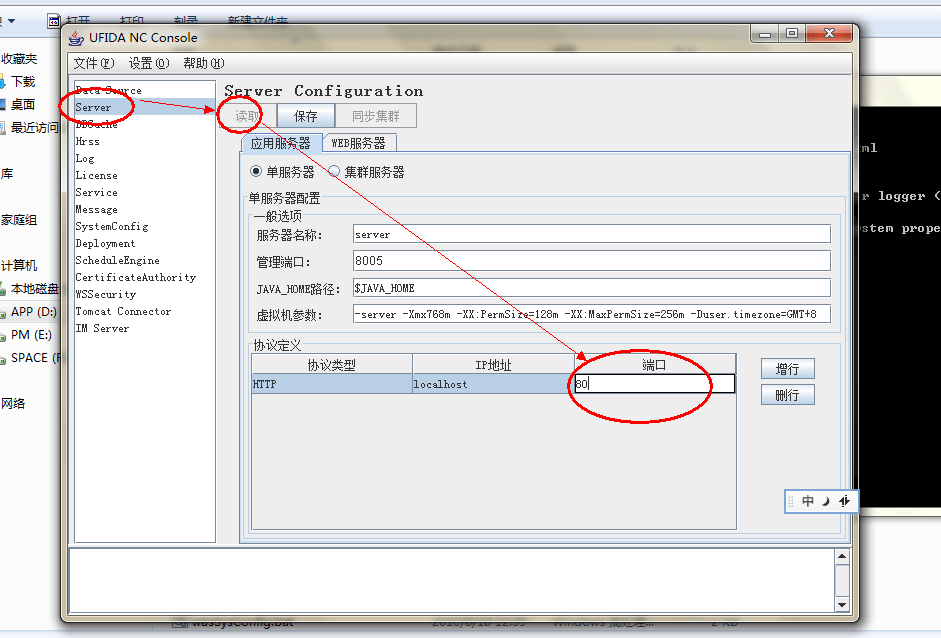Open 本地磁盘 in the Explorer sidebar
The image size is (941, 638).
pyautogui.click(x=34, y=289)
